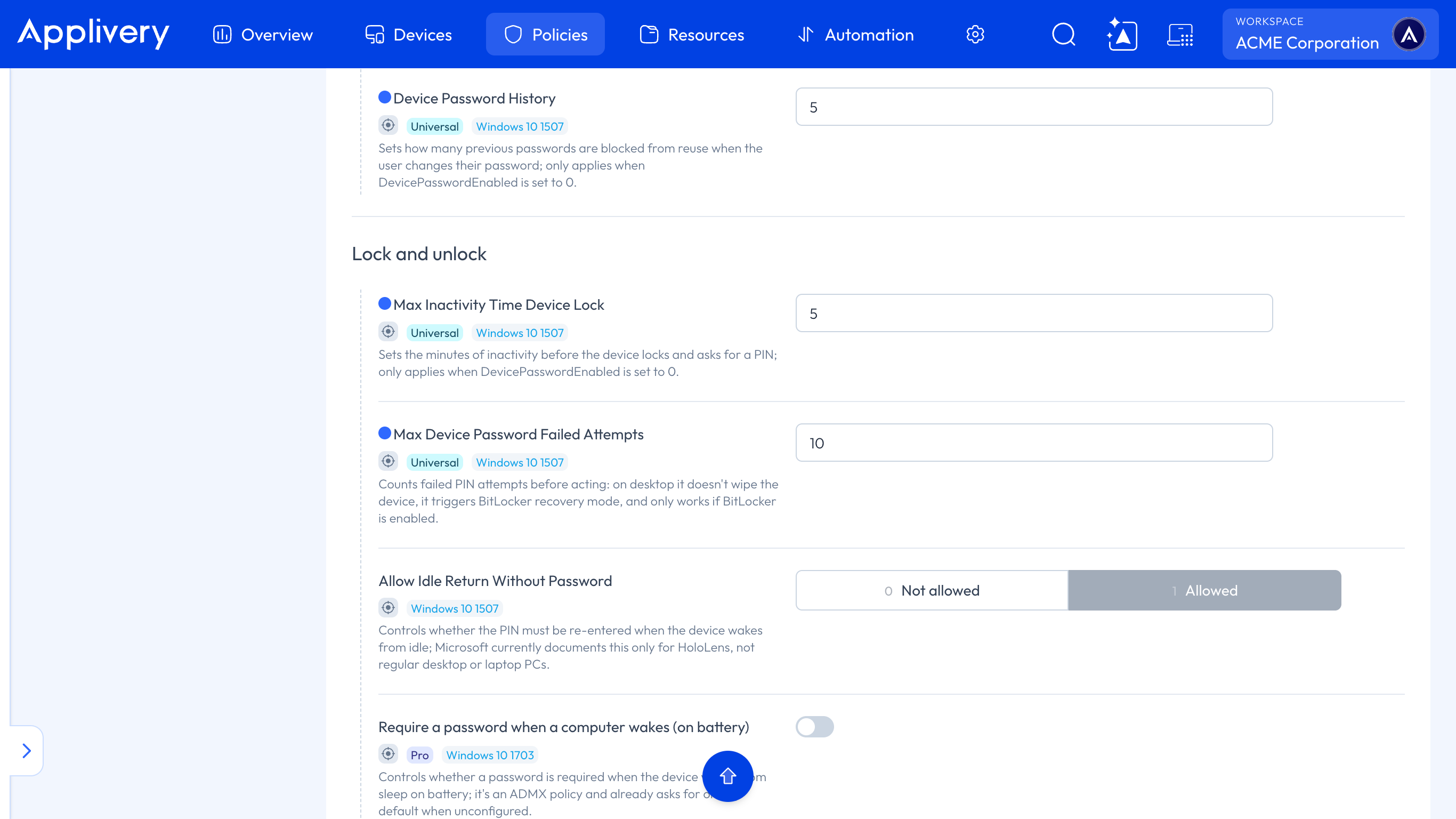Click the blue dot beside Max Device Password Failed Attempts

pyautogui.click(x=385, y=433)
